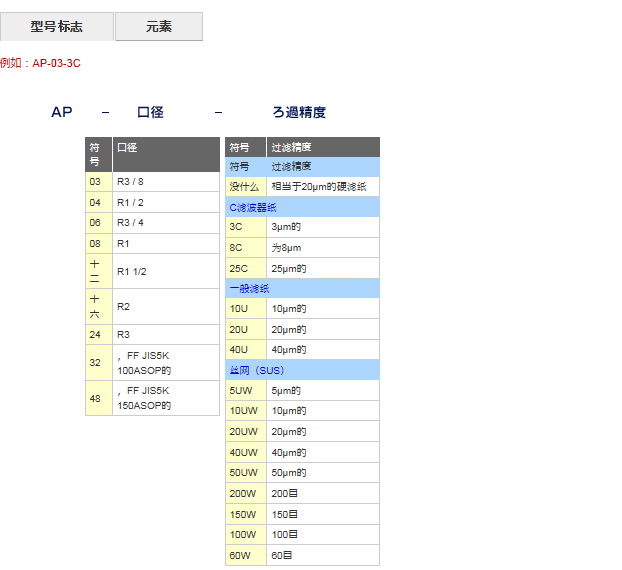Click the FF JIS5K 150ASOP cell
This screenshot has height=570, width=622.
(166, 398)
